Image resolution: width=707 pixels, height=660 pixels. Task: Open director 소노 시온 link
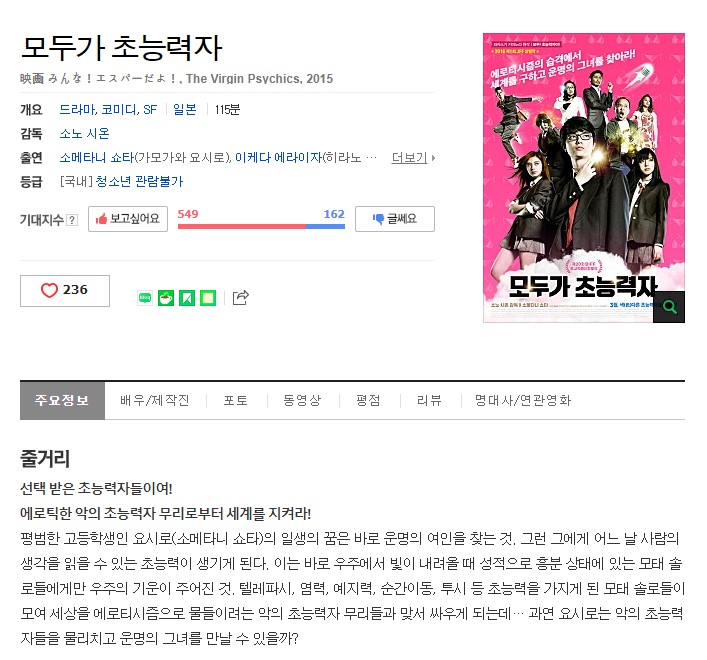(x=84, y=134)
